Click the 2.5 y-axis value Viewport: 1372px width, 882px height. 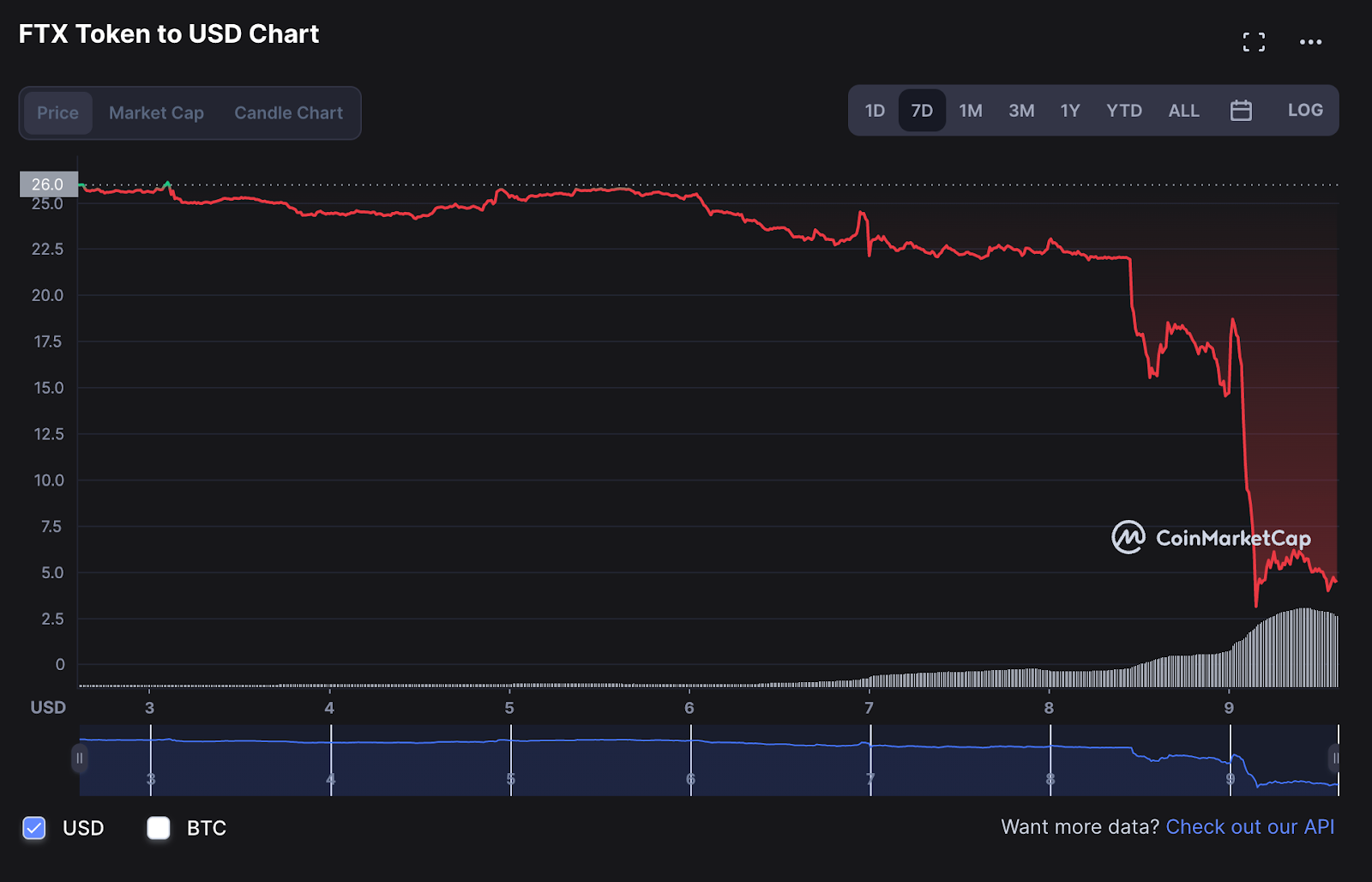click(x=52, y=619)
